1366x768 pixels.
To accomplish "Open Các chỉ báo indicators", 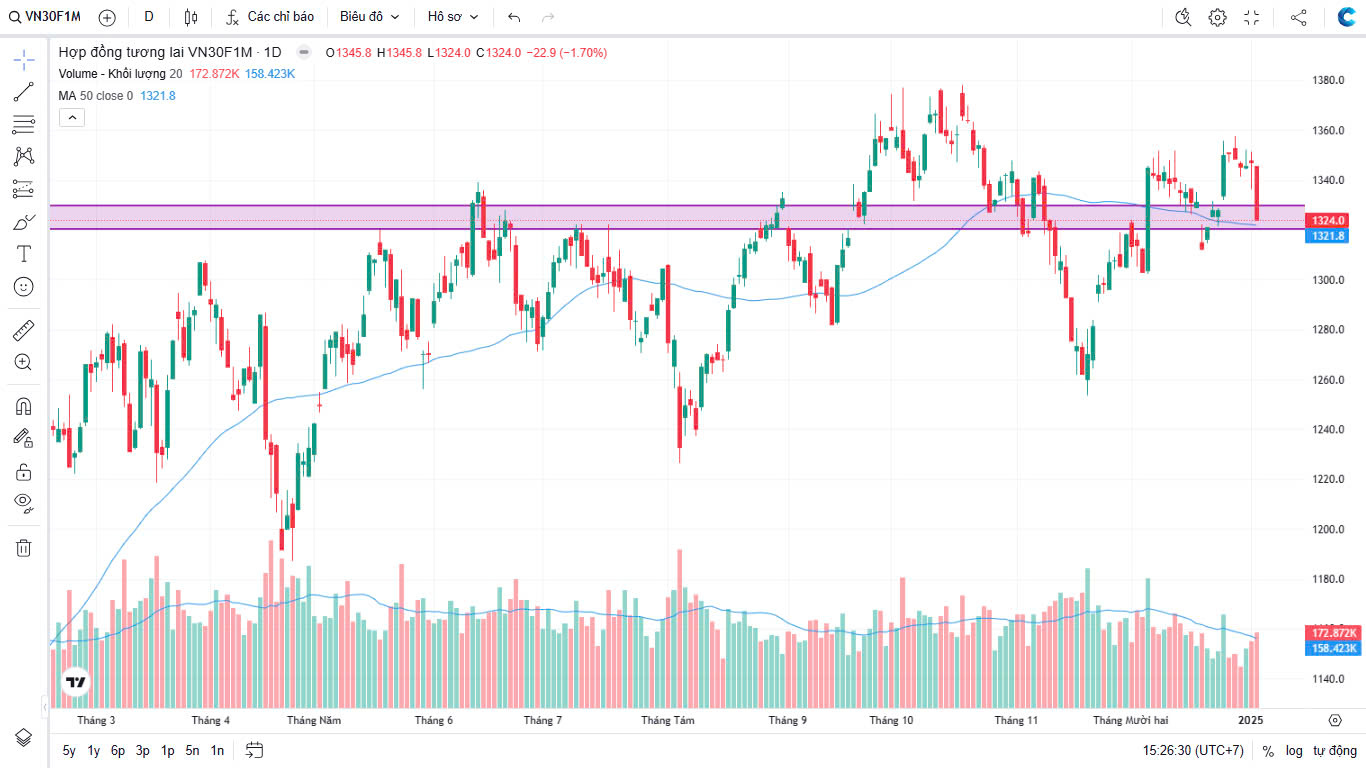I will [x=270, y=17].
